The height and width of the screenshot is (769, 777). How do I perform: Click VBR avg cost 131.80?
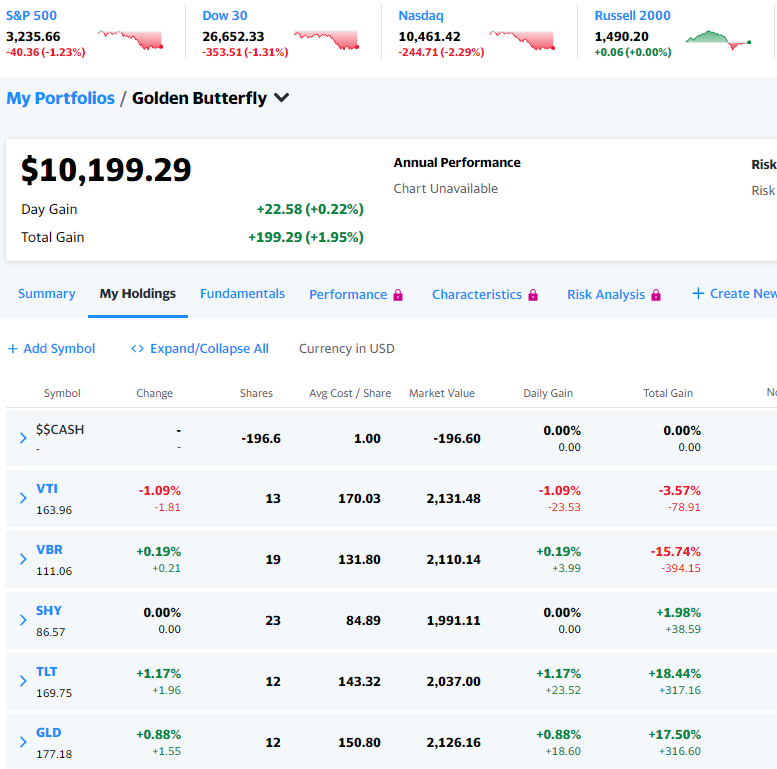[359, 559]
